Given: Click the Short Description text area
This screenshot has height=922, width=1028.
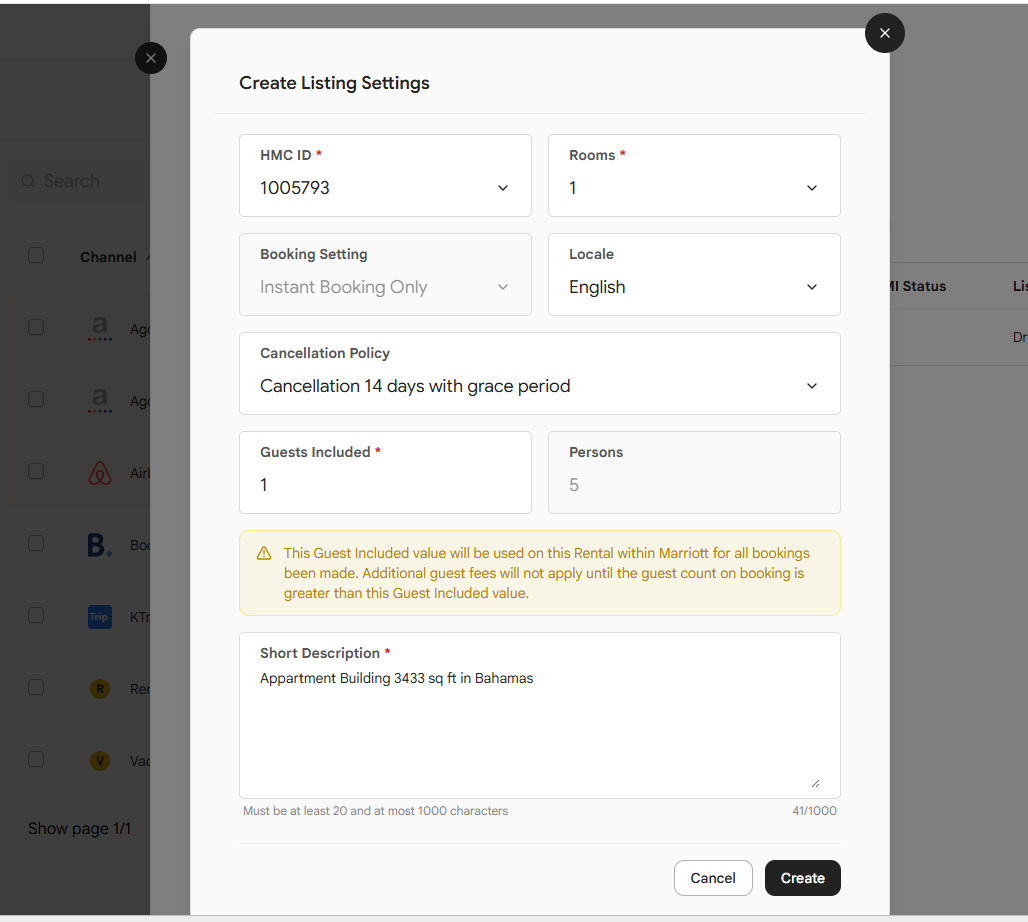Looking at the screenshot, I should click(x=540, y=715).
